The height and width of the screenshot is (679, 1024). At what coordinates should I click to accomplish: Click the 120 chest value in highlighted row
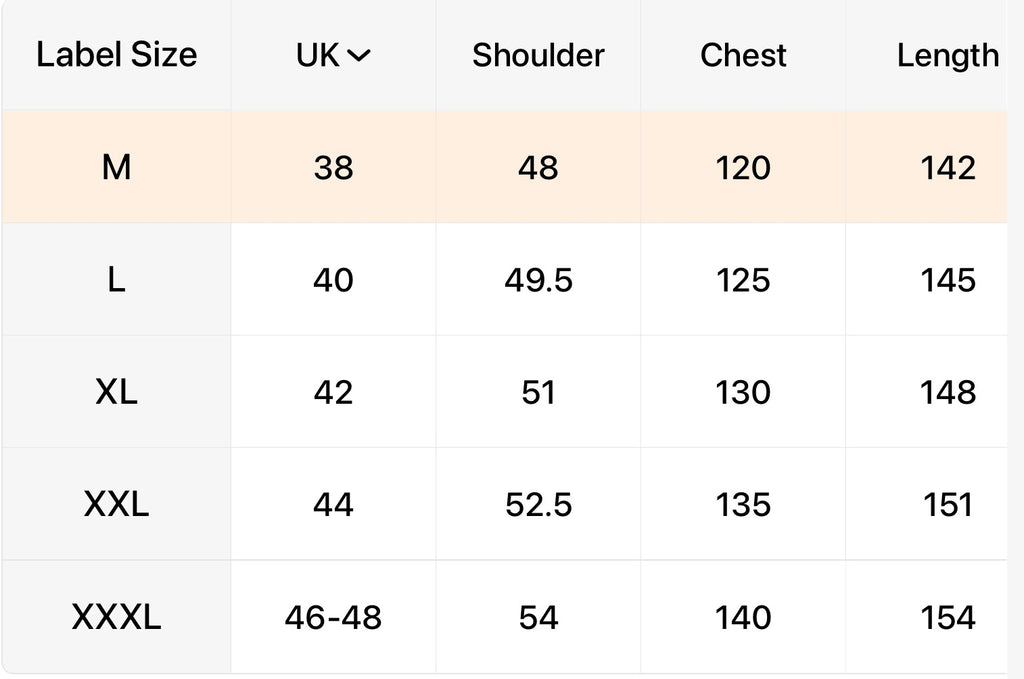pos(743,168)
